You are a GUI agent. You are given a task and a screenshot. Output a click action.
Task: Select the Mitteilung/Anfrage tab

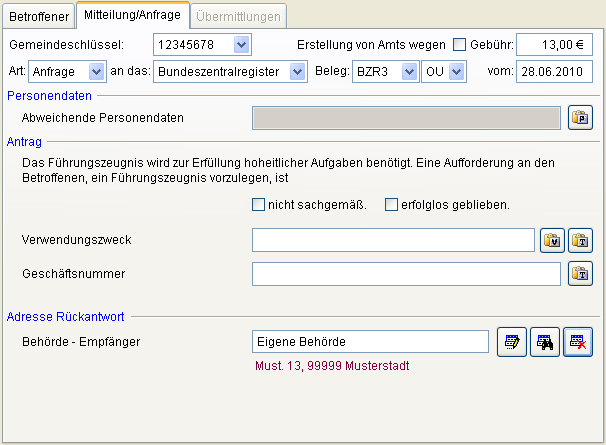132,15
